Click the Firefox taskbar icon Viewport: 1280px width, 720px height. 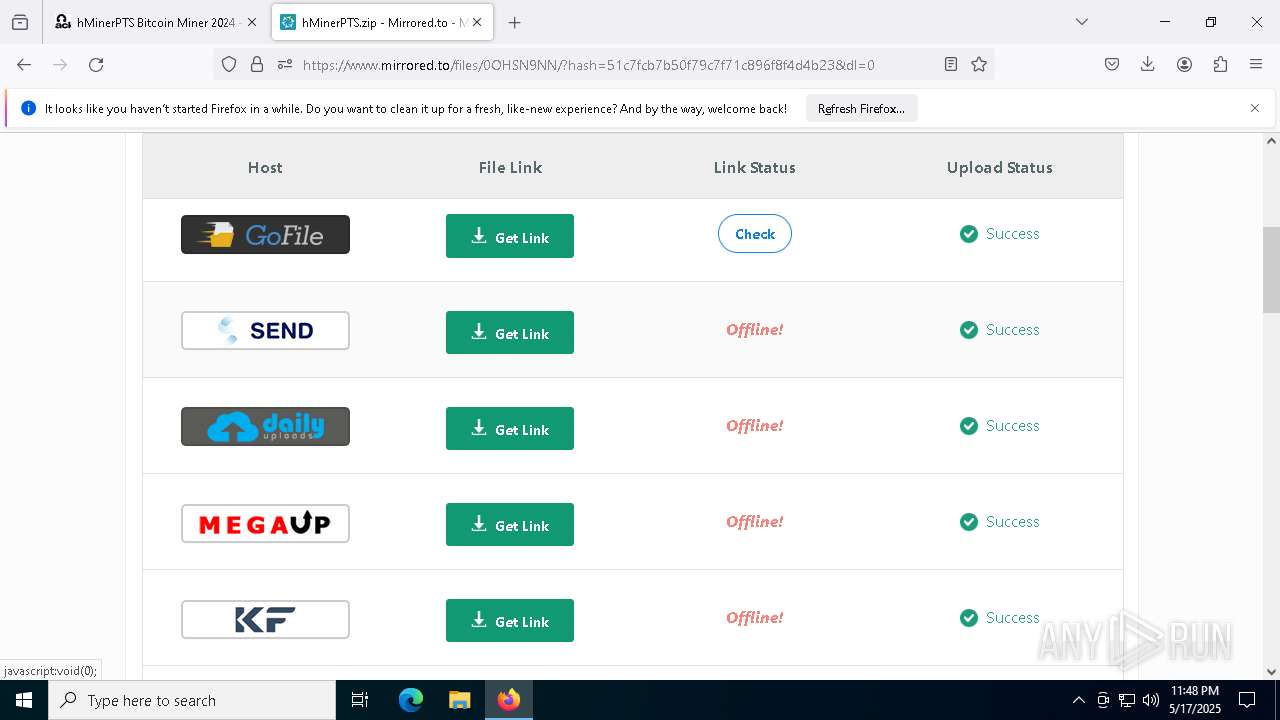509,700
